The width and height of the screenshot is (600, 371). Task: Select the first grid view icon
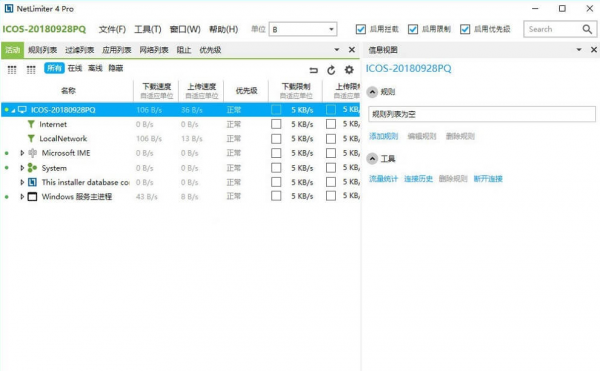[x=12, y=69]
